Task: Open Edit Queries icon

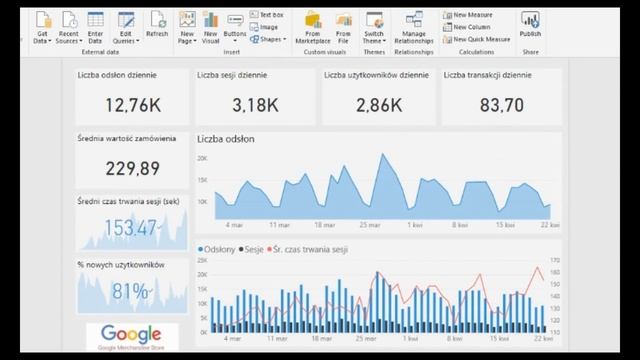Action: 126,20
